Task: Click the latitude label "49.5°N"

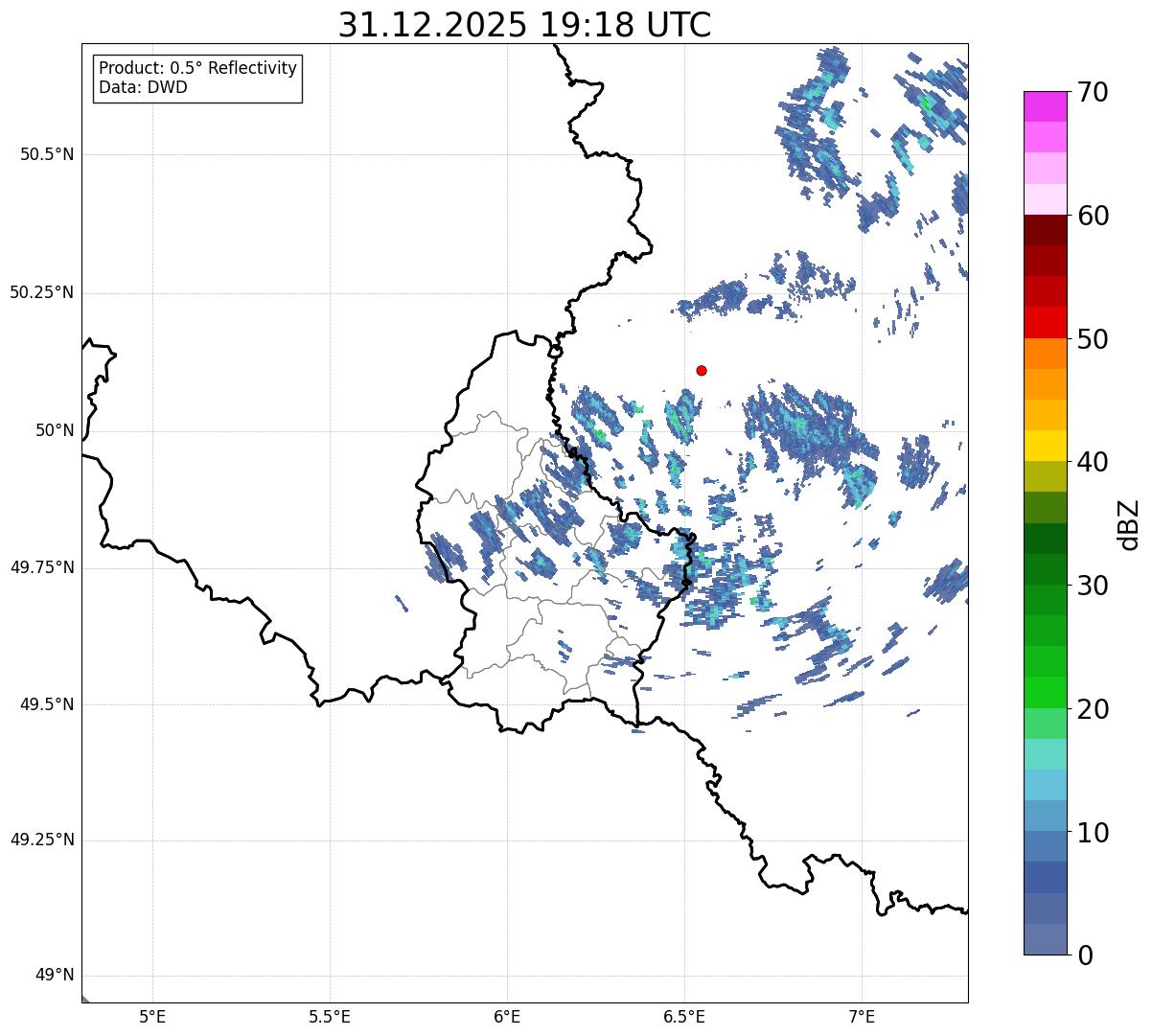Action: tap(47, 704)
